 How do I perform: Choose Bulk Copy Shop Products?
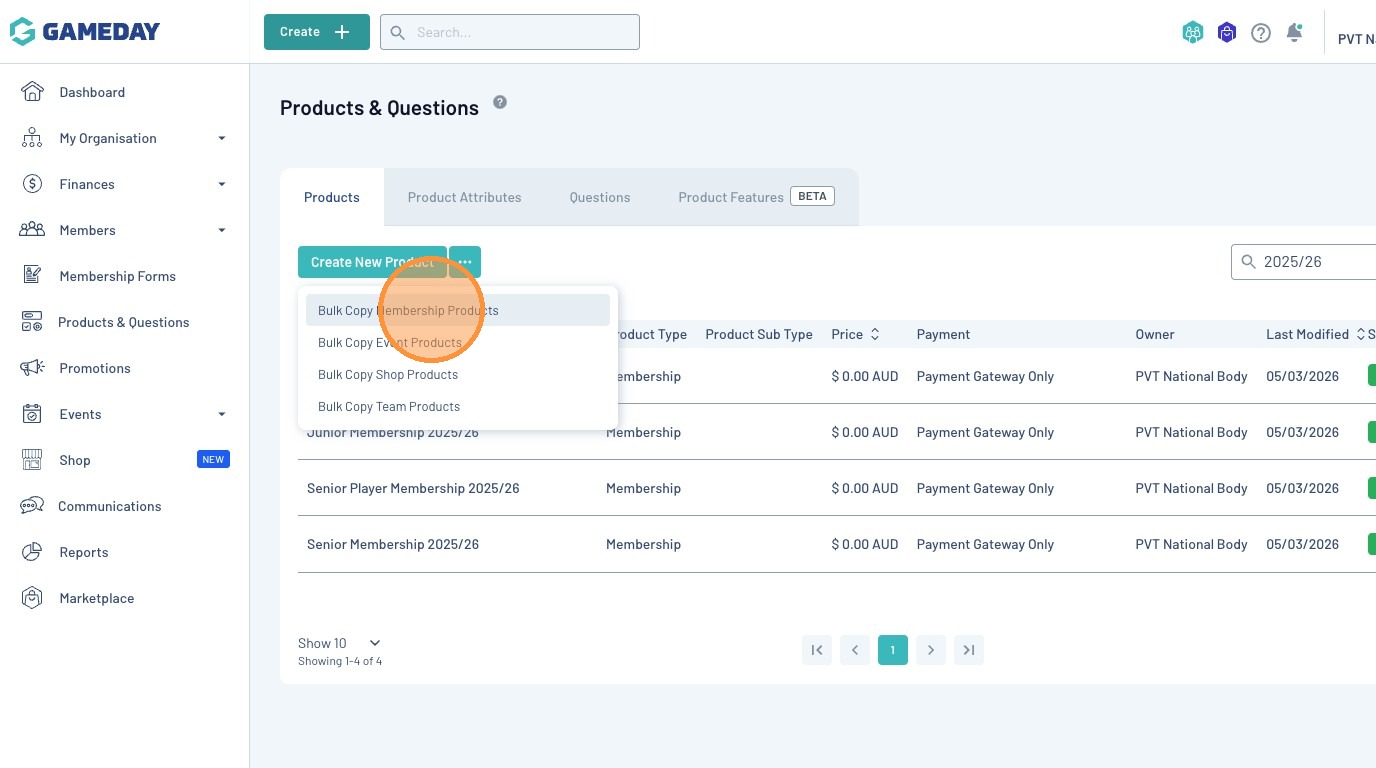point(458,374)
